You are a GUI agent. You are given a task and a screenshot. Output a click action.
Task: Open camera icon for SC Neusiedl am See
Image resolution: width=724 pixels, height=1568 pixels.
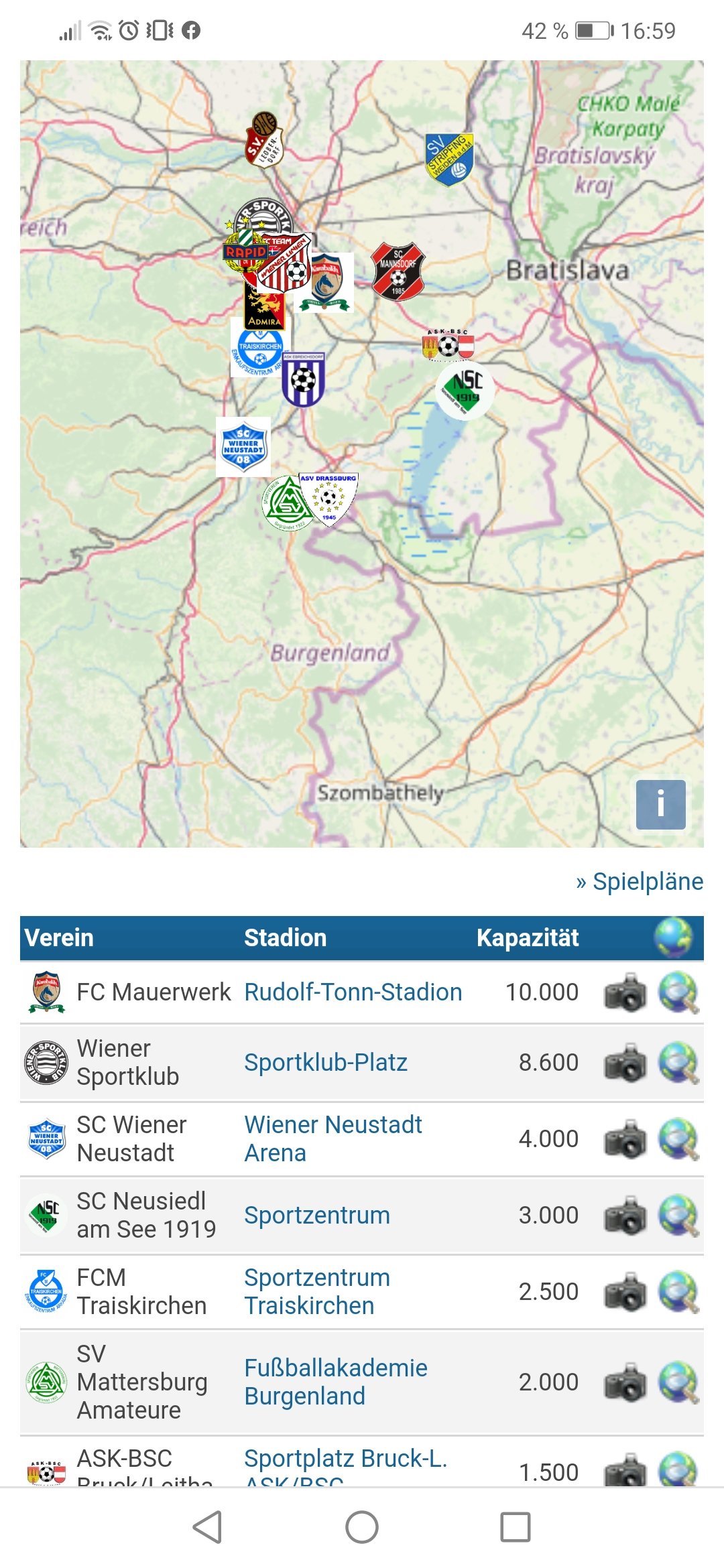tap(625, 1216)
